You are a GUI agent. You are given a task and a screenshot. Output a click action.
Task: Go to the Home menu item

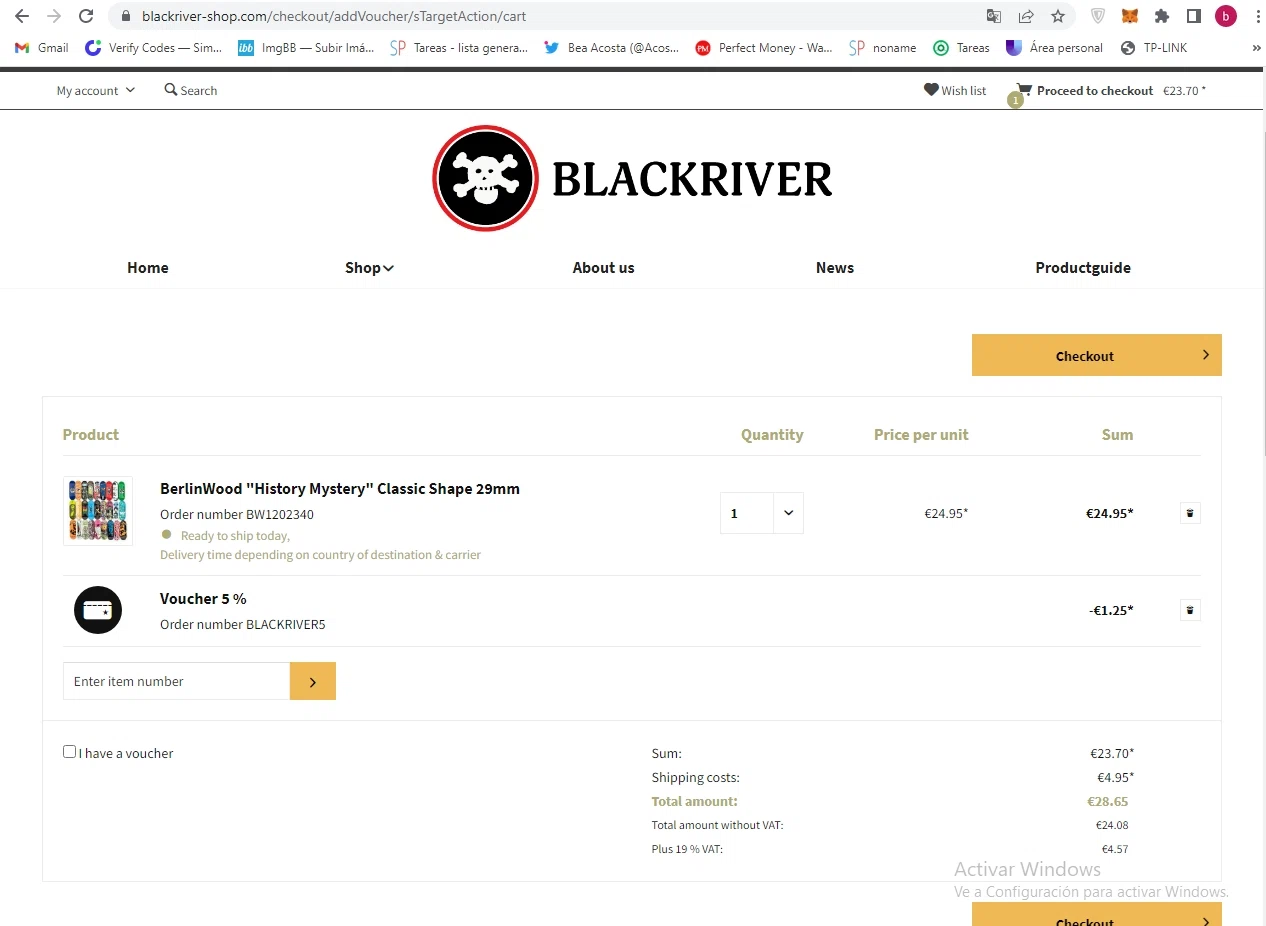click(x=148, y=268)
